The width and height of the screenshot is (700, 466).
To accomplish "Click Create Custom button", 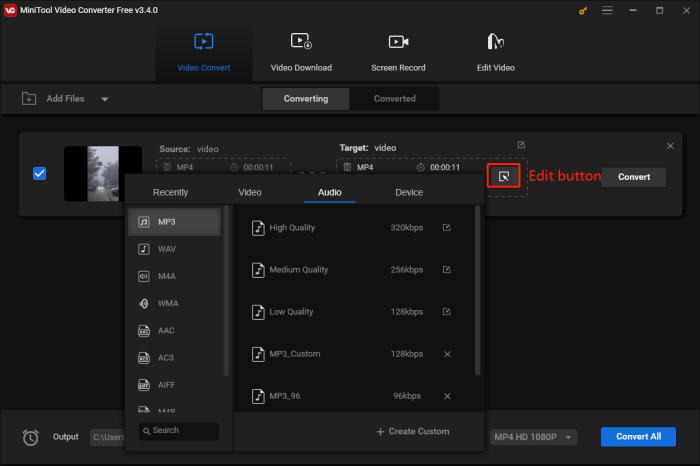I will tap(413, 432).
